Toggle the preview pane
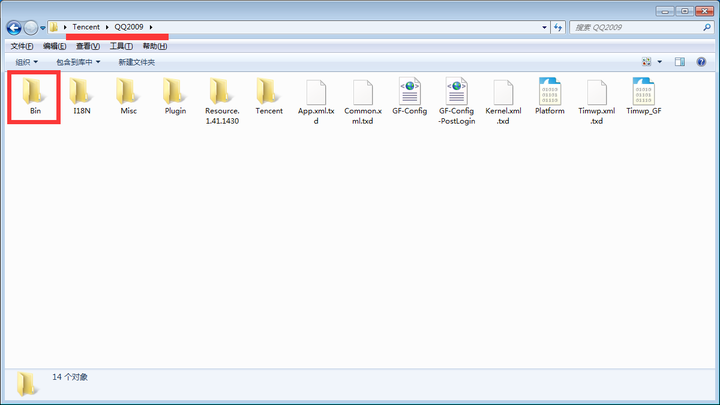The image size is (720, 405). coord(680,62)
